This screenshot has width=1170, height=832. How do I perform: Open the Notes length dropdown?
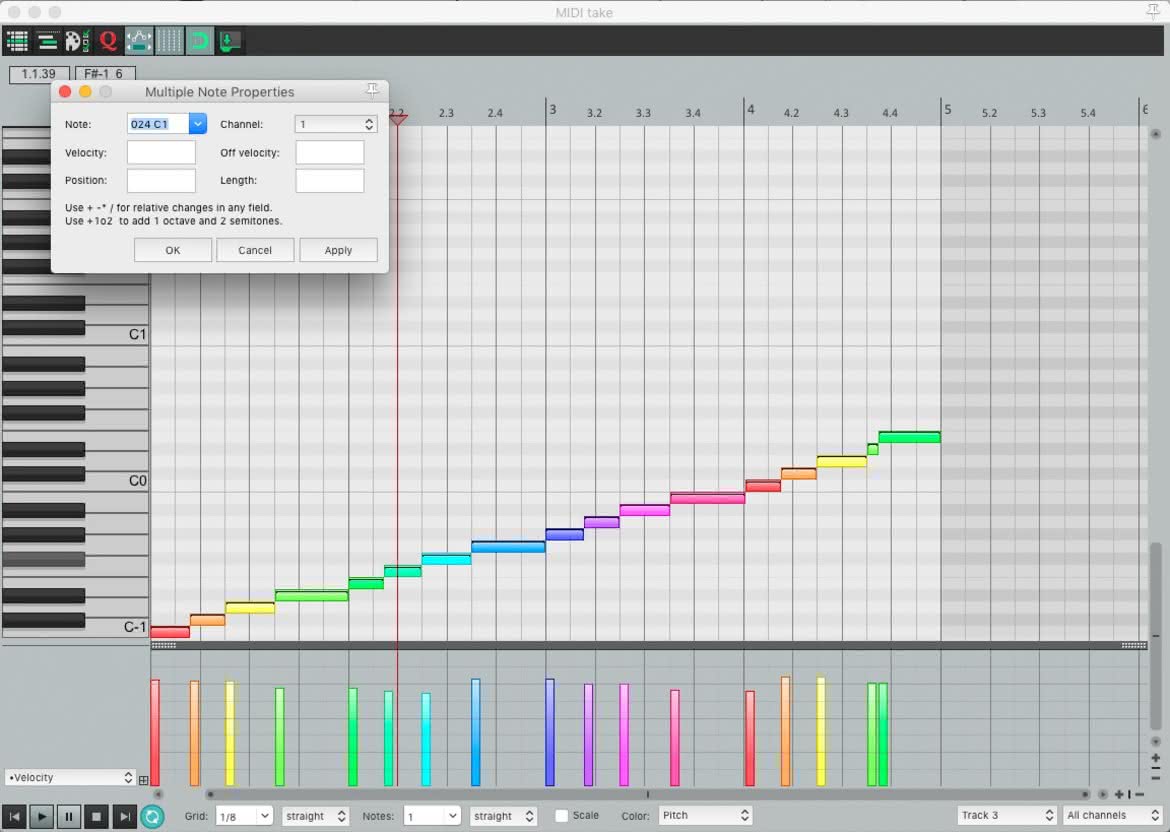point(432,816)
